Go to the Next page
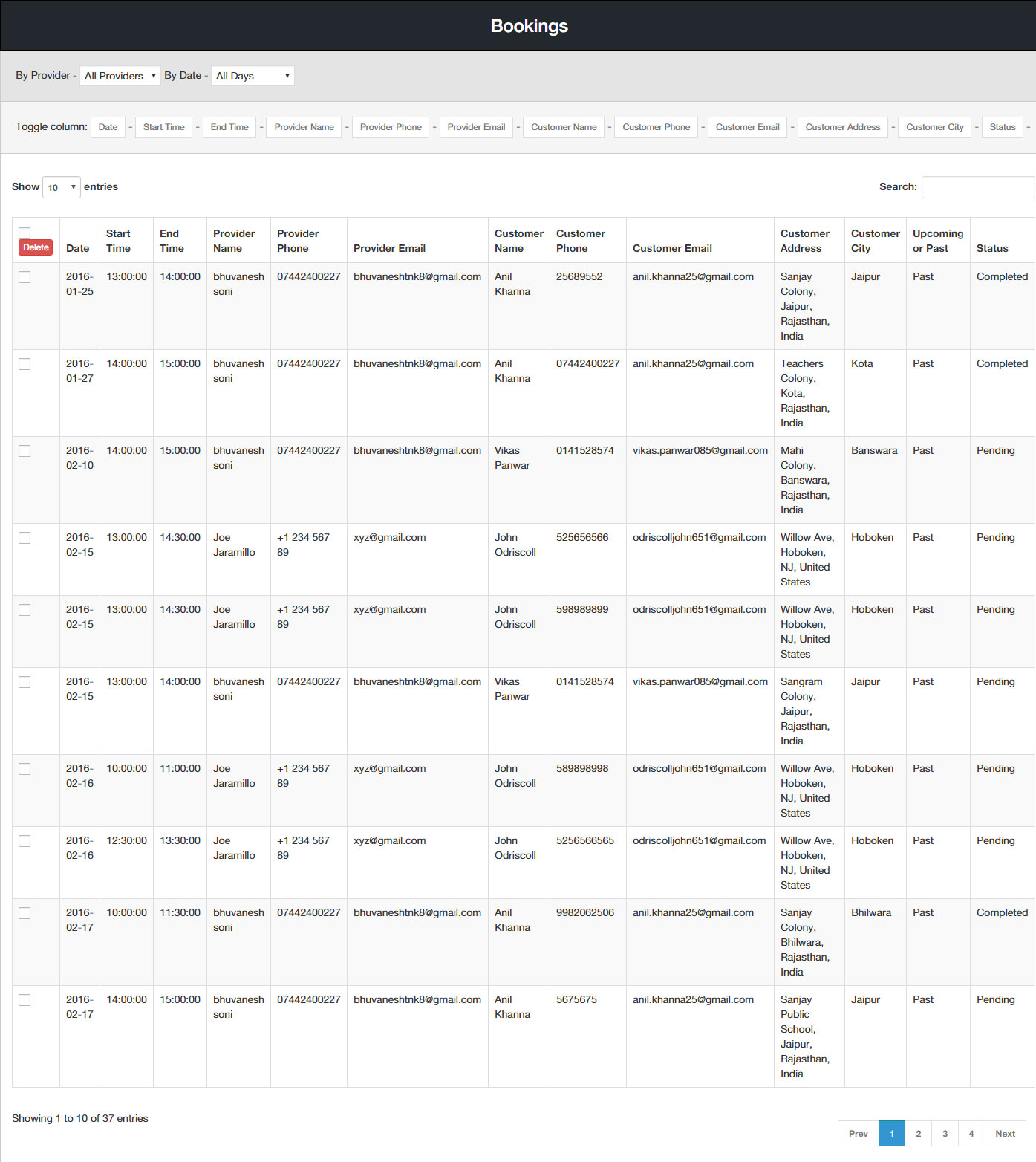This screenshot has width=1036, height=1162. (x=1005, y=1133)
